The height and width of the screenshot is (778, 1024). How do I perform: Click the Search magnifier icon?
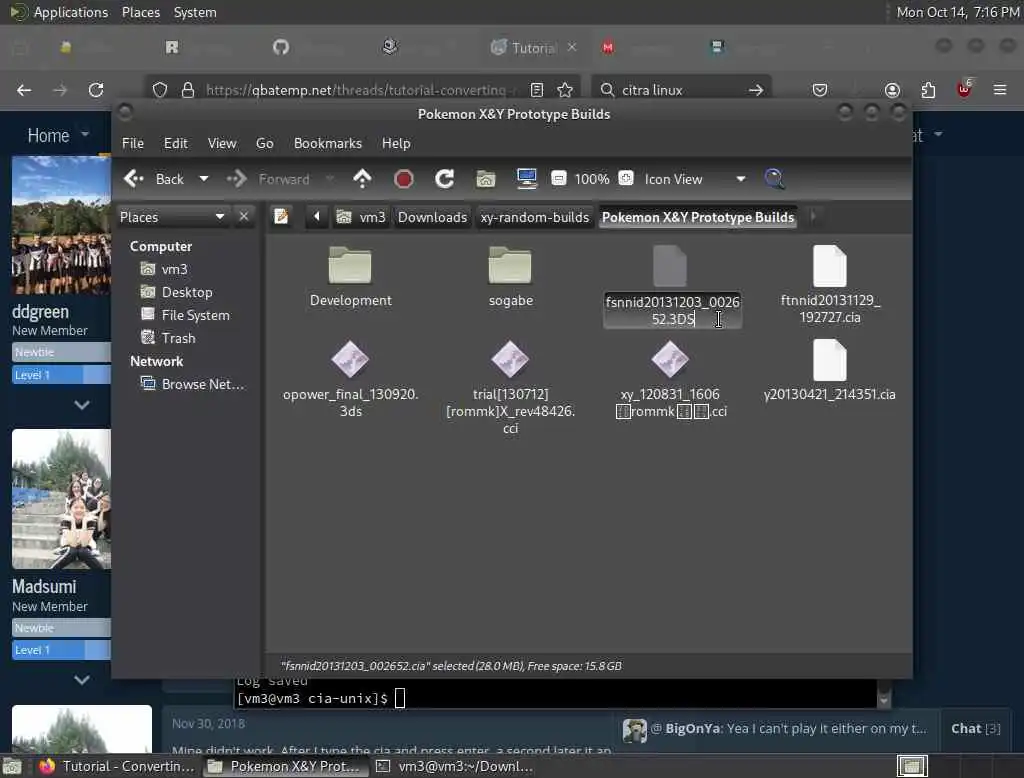point(774,179)
